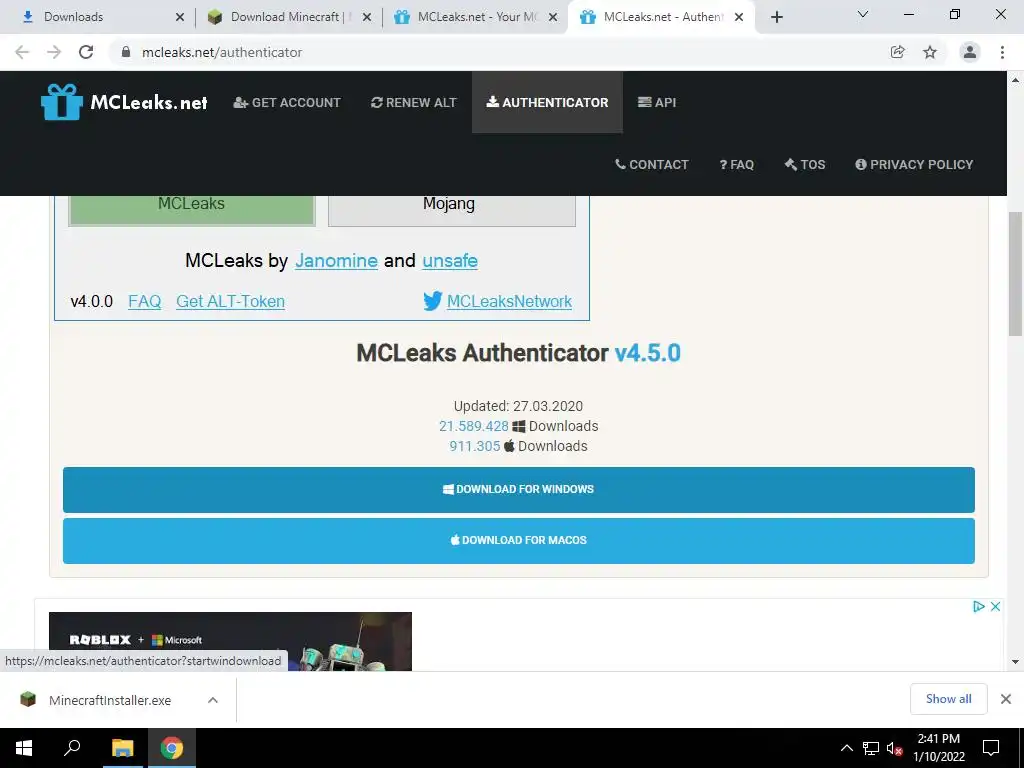
Task: Close the Download Minecraft tab
Action: 367,17
